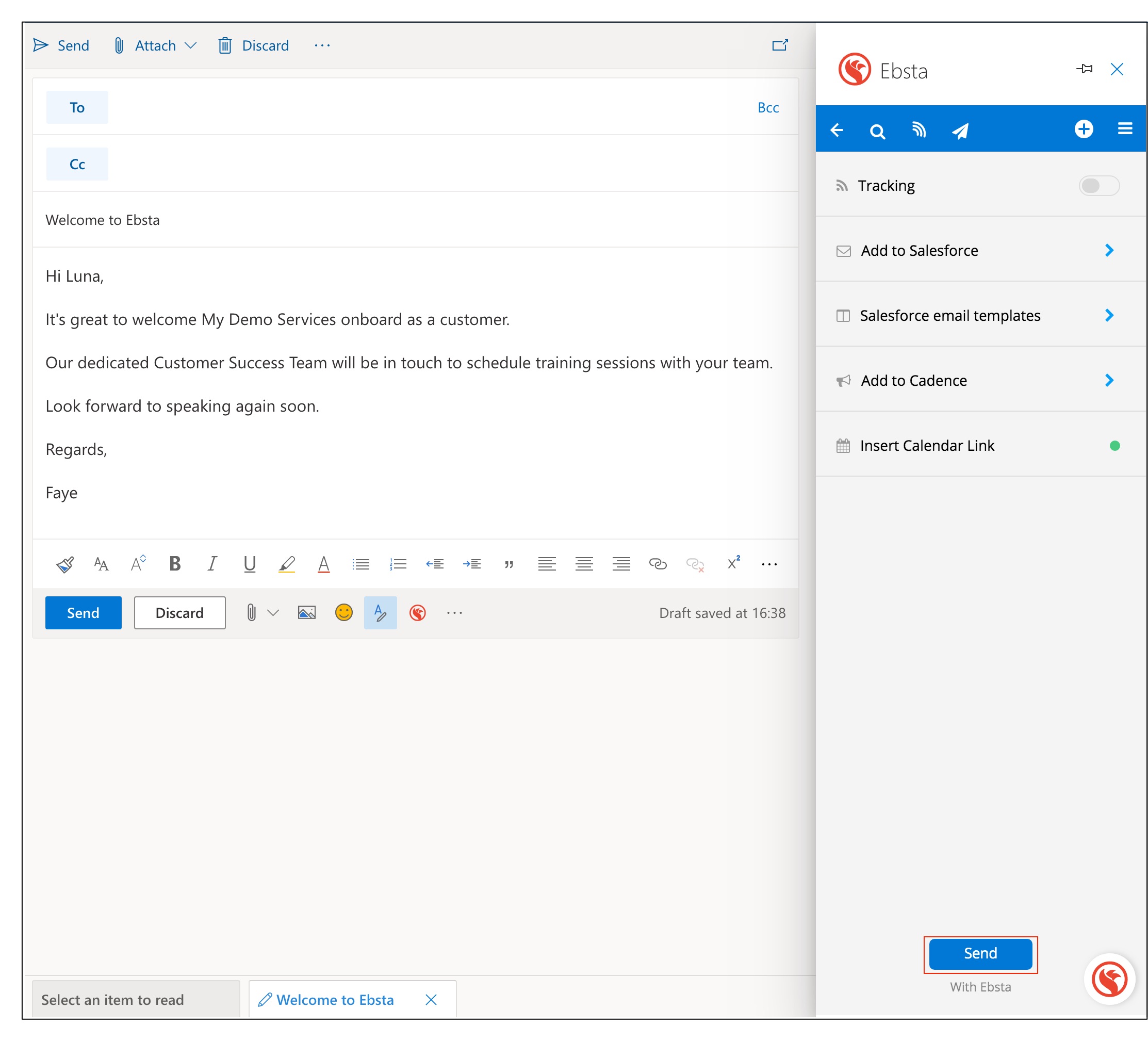
Task: Open the Ebsta paper plane icon
Action: 960,131
